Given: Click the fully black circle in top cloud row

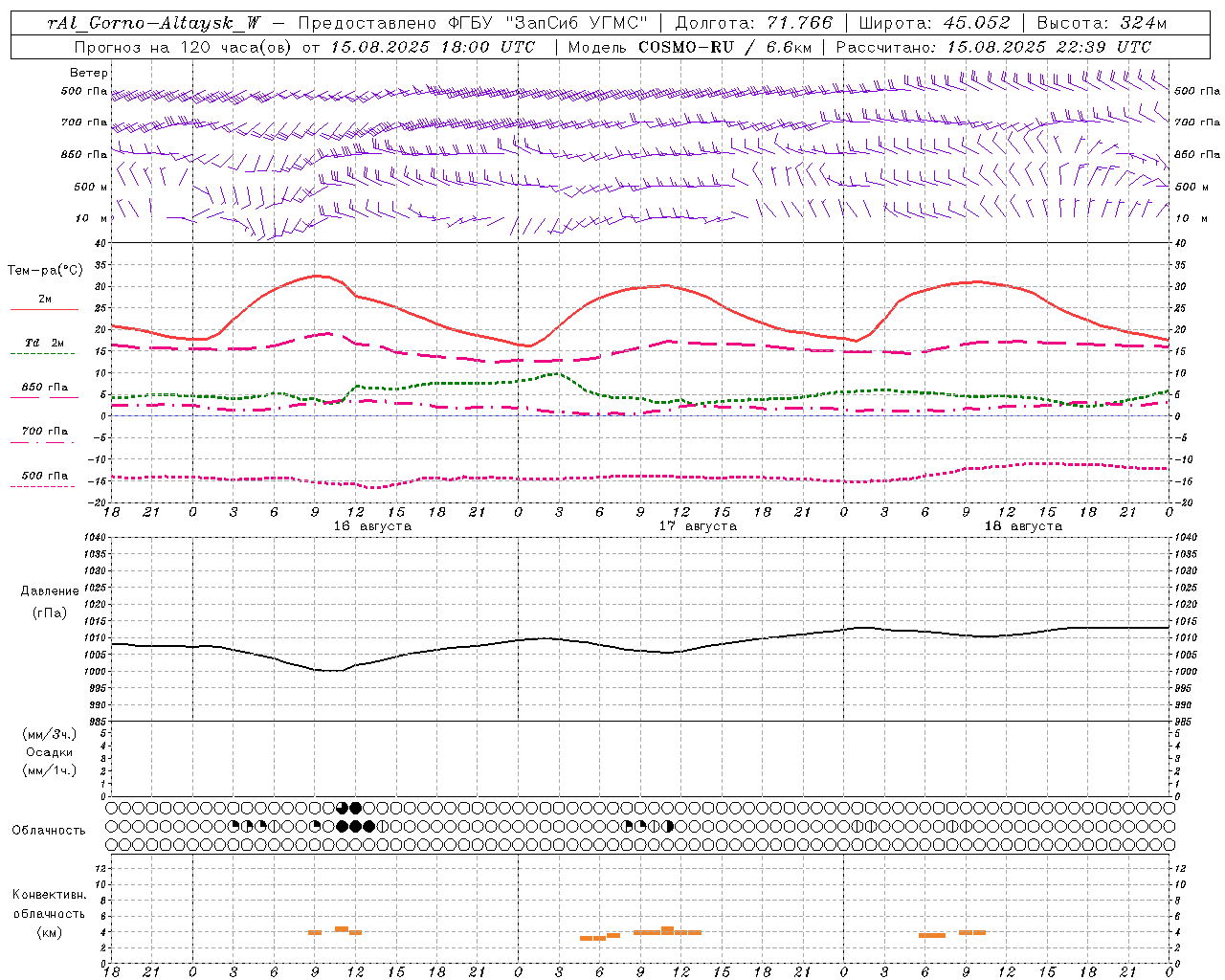Looking at the screenshot, I should [356, 808].
